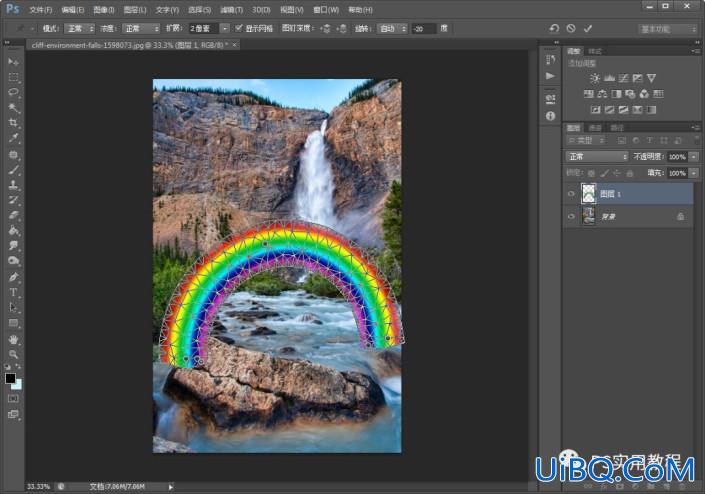
Task: Open the layer fill slider arrow
Action: click(x=694, y=173)
